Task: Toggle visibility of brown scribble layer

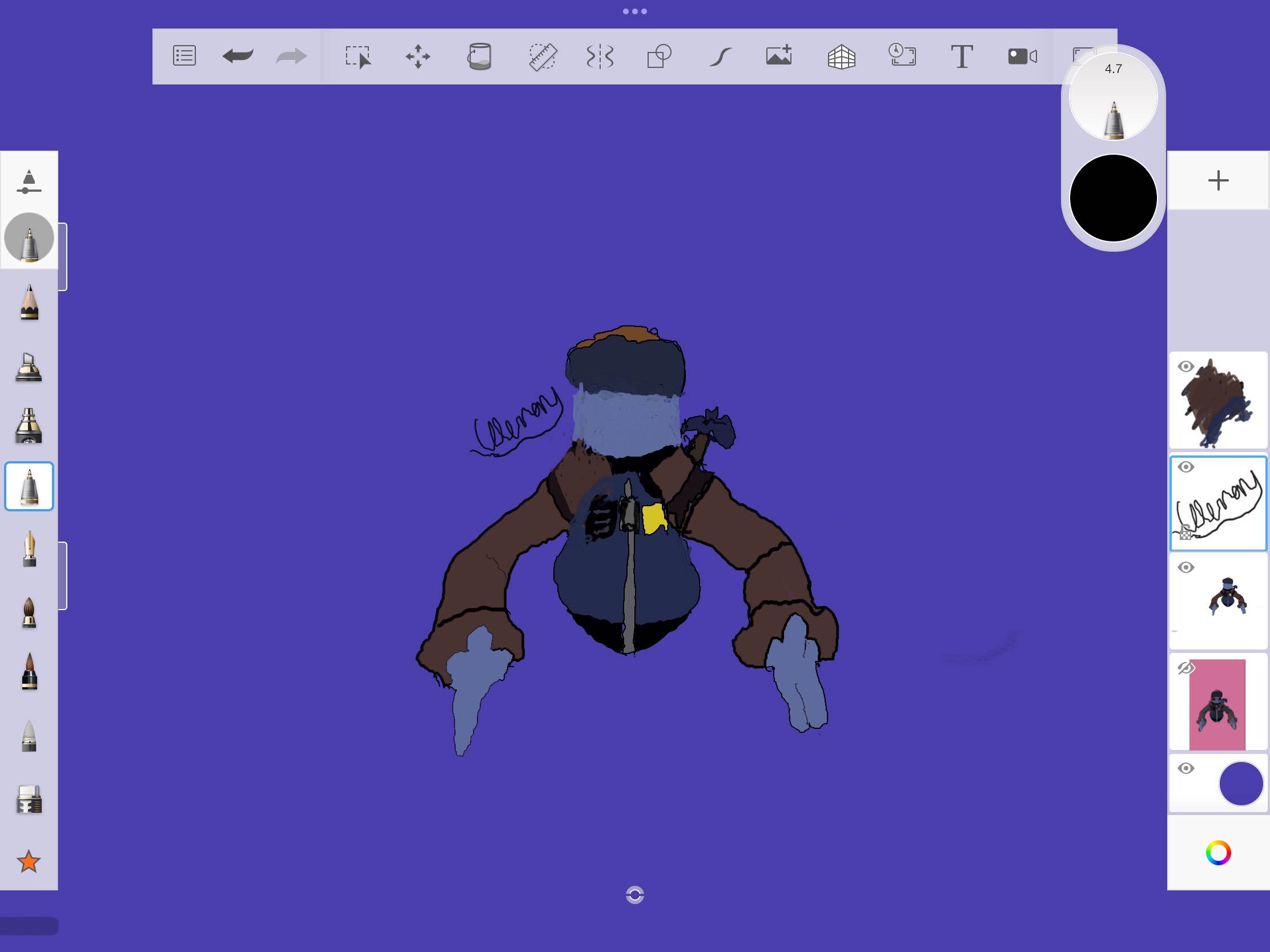Action: (x=1186, y=366)
